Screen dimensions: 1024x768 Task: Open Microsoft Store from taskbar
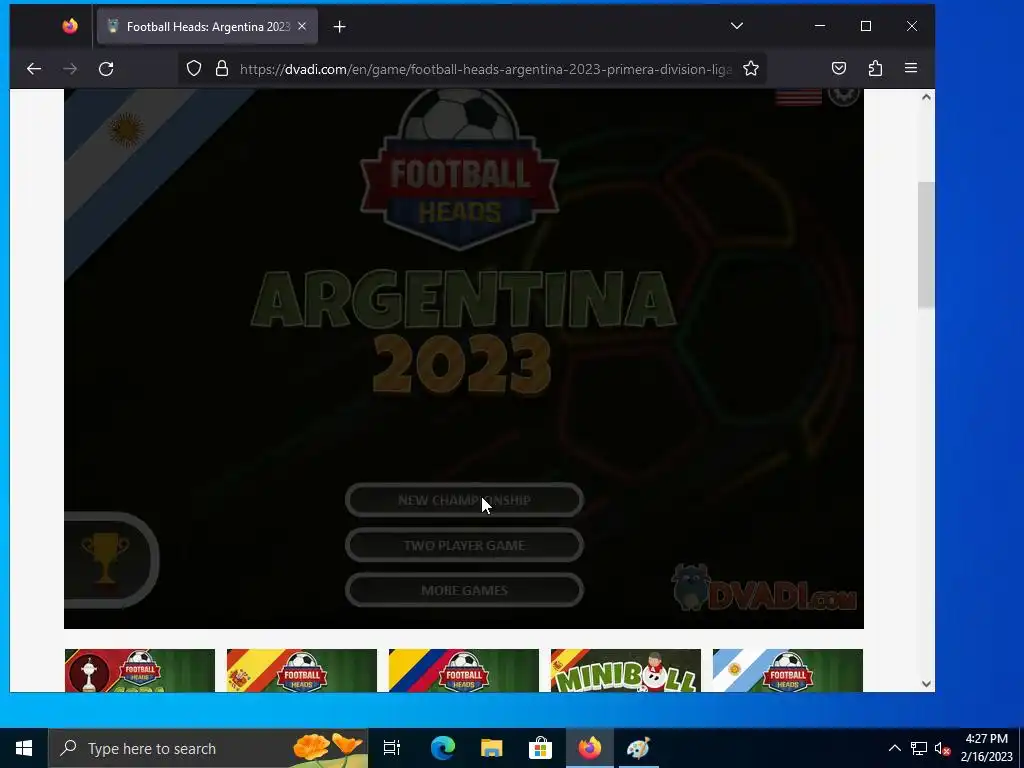pos(541,748)
